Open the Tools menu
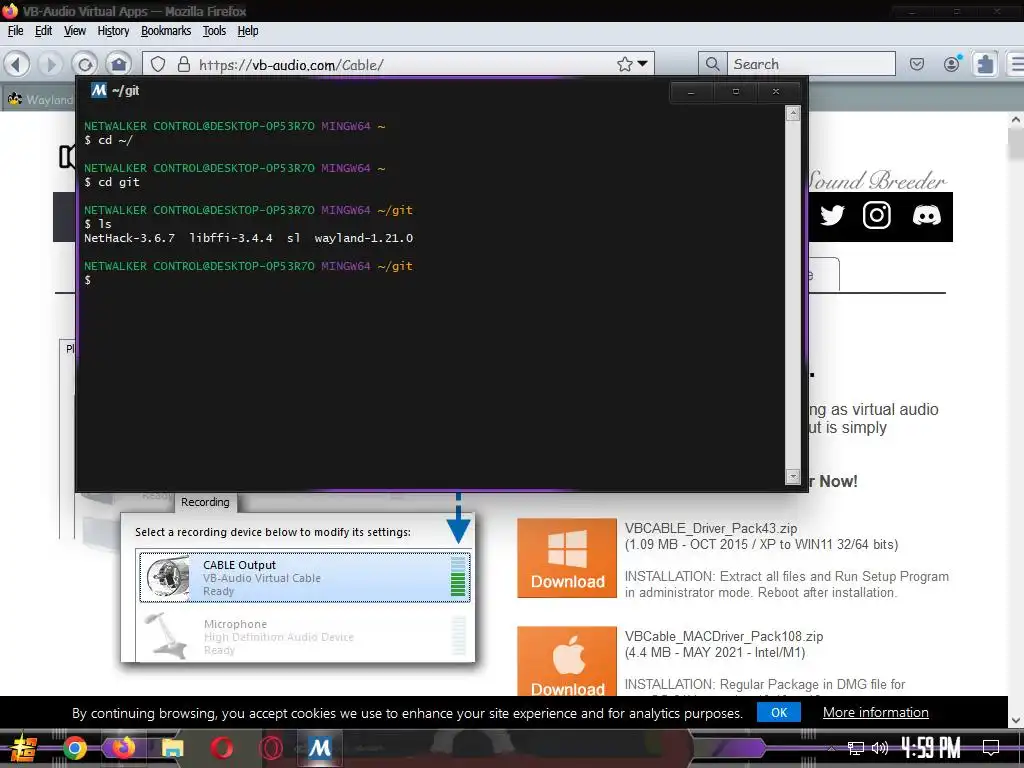Image resolution: width=1024 pixels, height=768 pixels. tap(214, 31)
